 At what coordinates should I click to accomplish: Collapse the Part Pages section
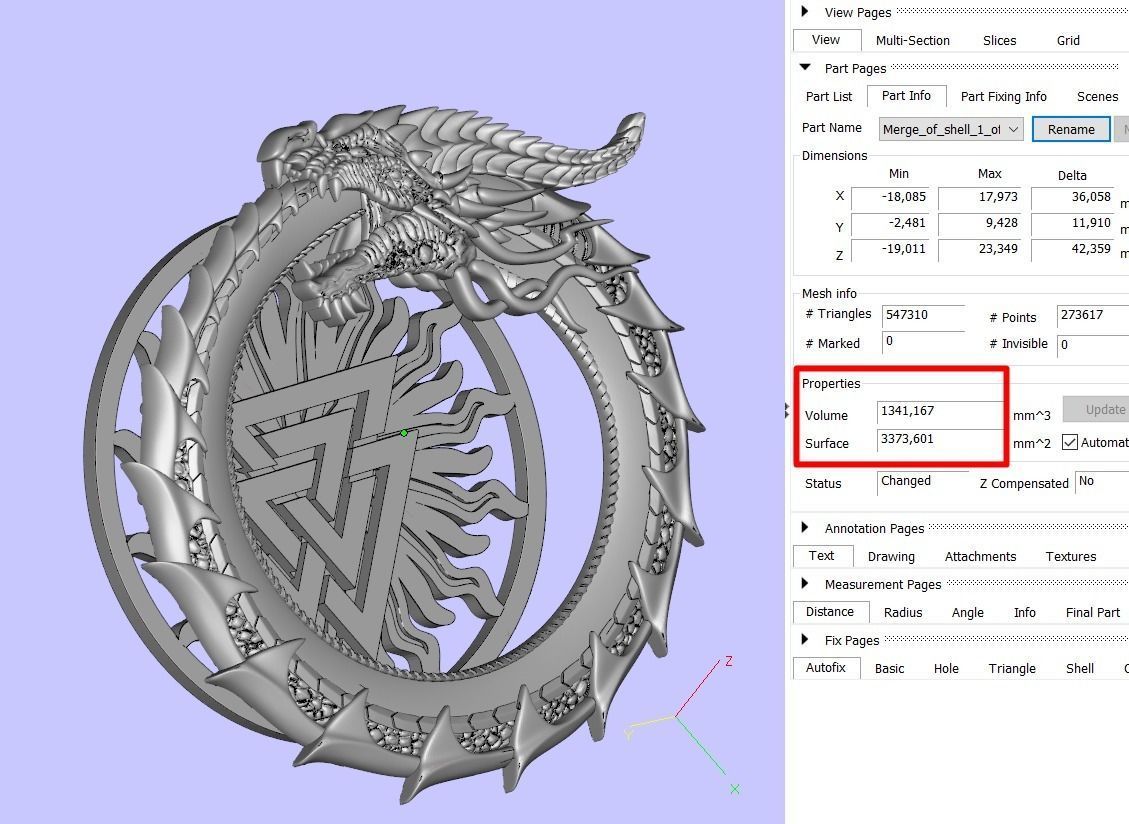805,68
